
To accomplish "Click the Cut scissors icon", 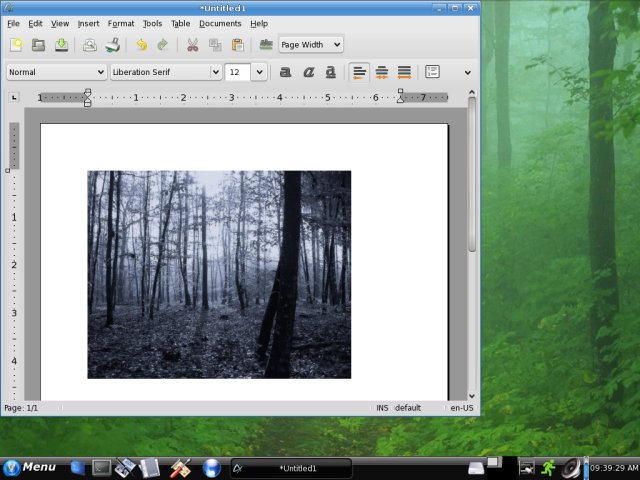I will [x=192, y=45].
